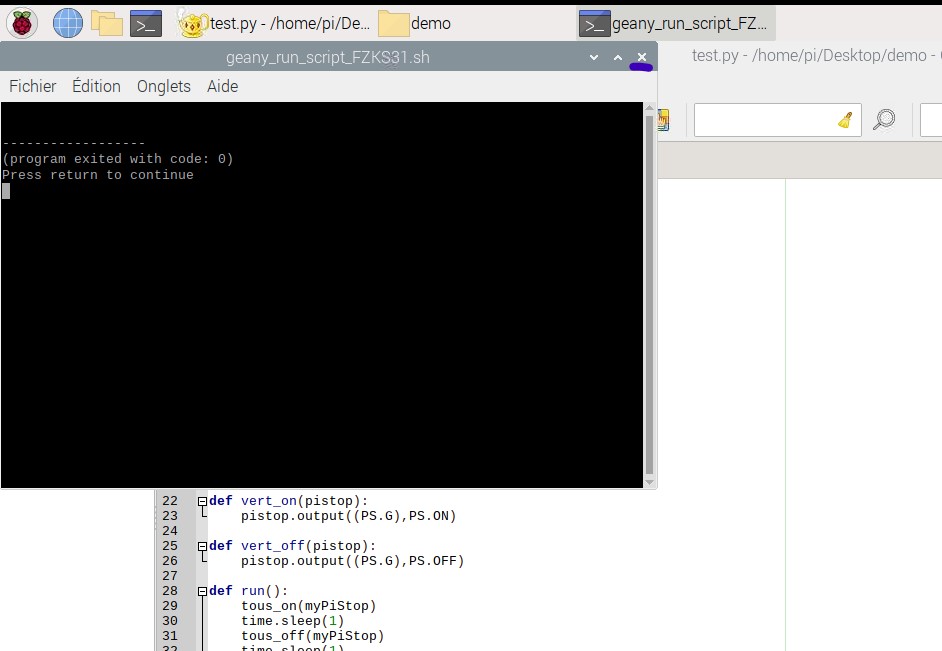Click the demo folder icon in the taskbar
The height and width of the screenshot is (651, 942).
(394, 23)
